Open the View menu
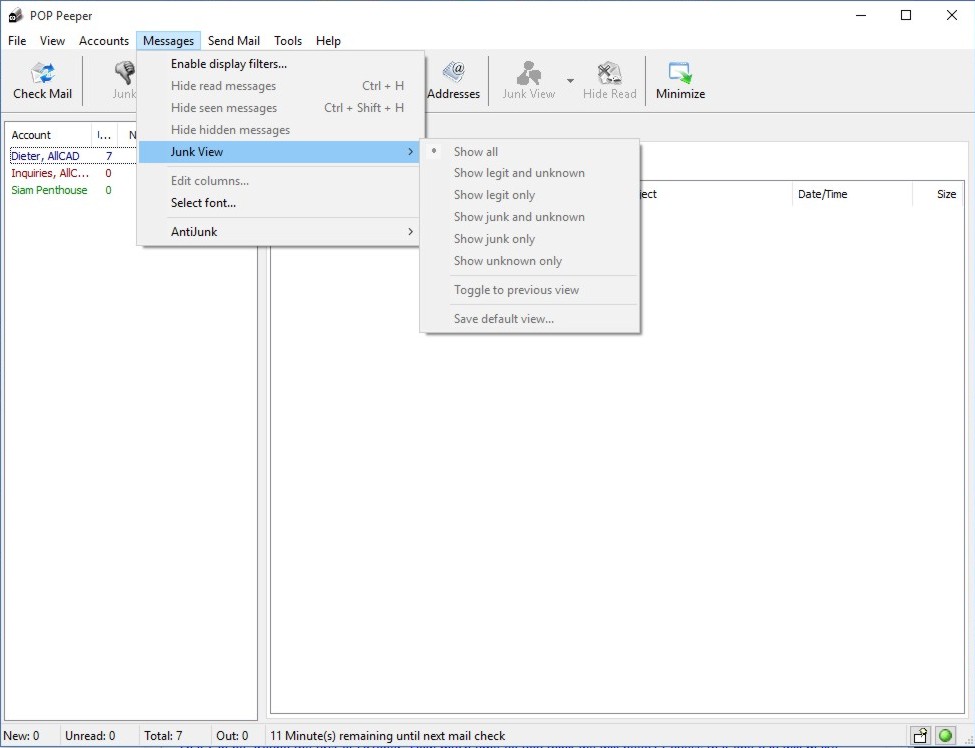The image size is (975, 748). point(52,40)
